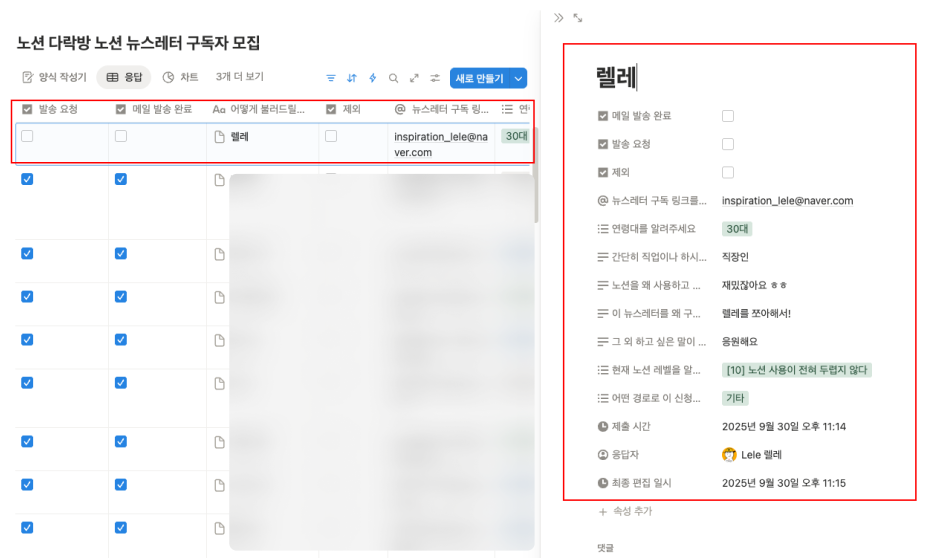Tick 메일 발송 완료 checkbox in the 렐레 table row
This screenshot has width=934, height=558.
pyautogui.click(x=121, y=136)
